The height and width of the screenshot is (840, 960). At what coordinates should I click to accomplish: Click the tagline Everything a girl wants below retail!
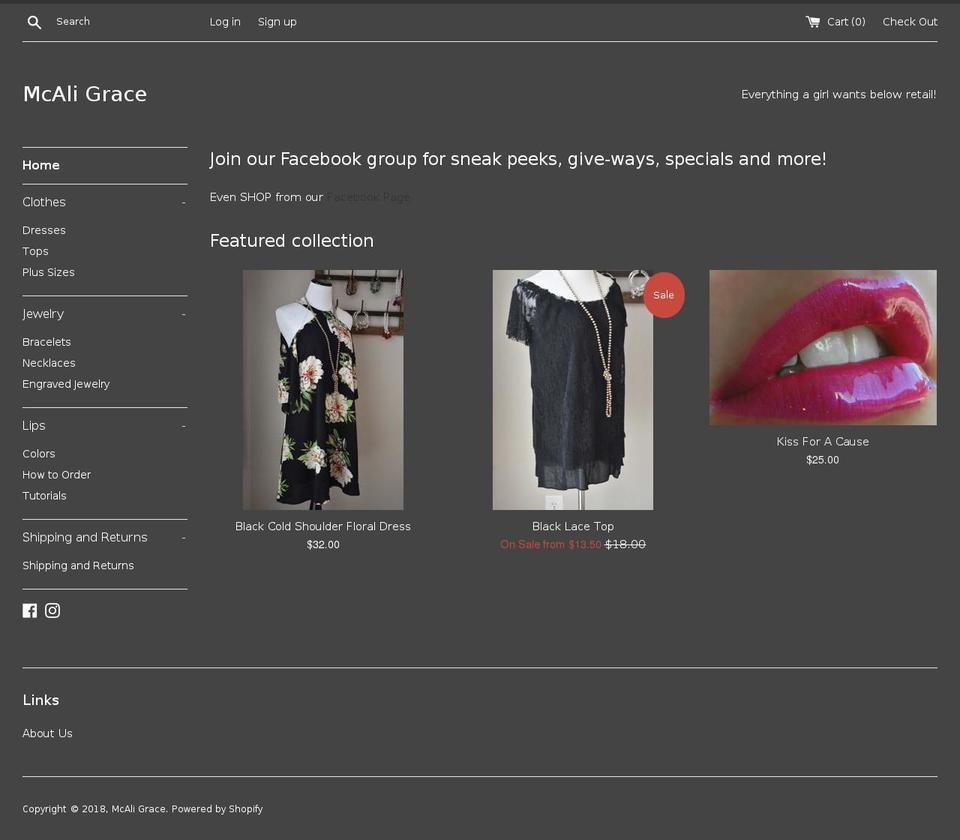tap(838, 94)
